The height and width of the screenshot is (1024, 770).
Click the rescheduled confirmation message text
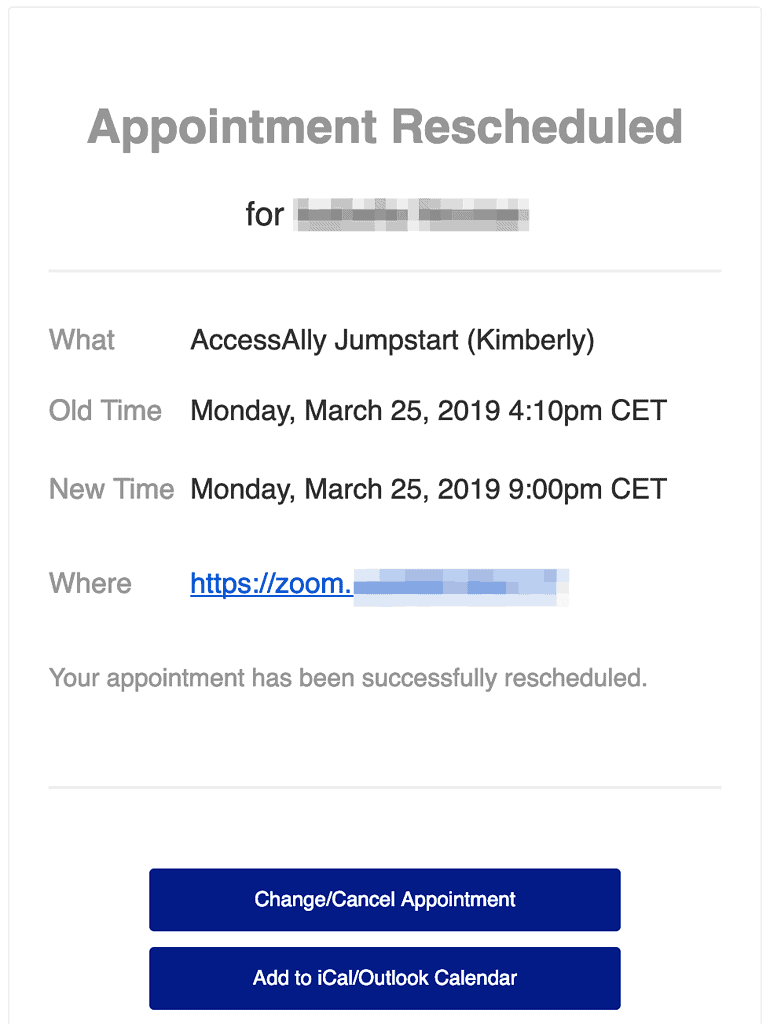(x=349, y=677)
